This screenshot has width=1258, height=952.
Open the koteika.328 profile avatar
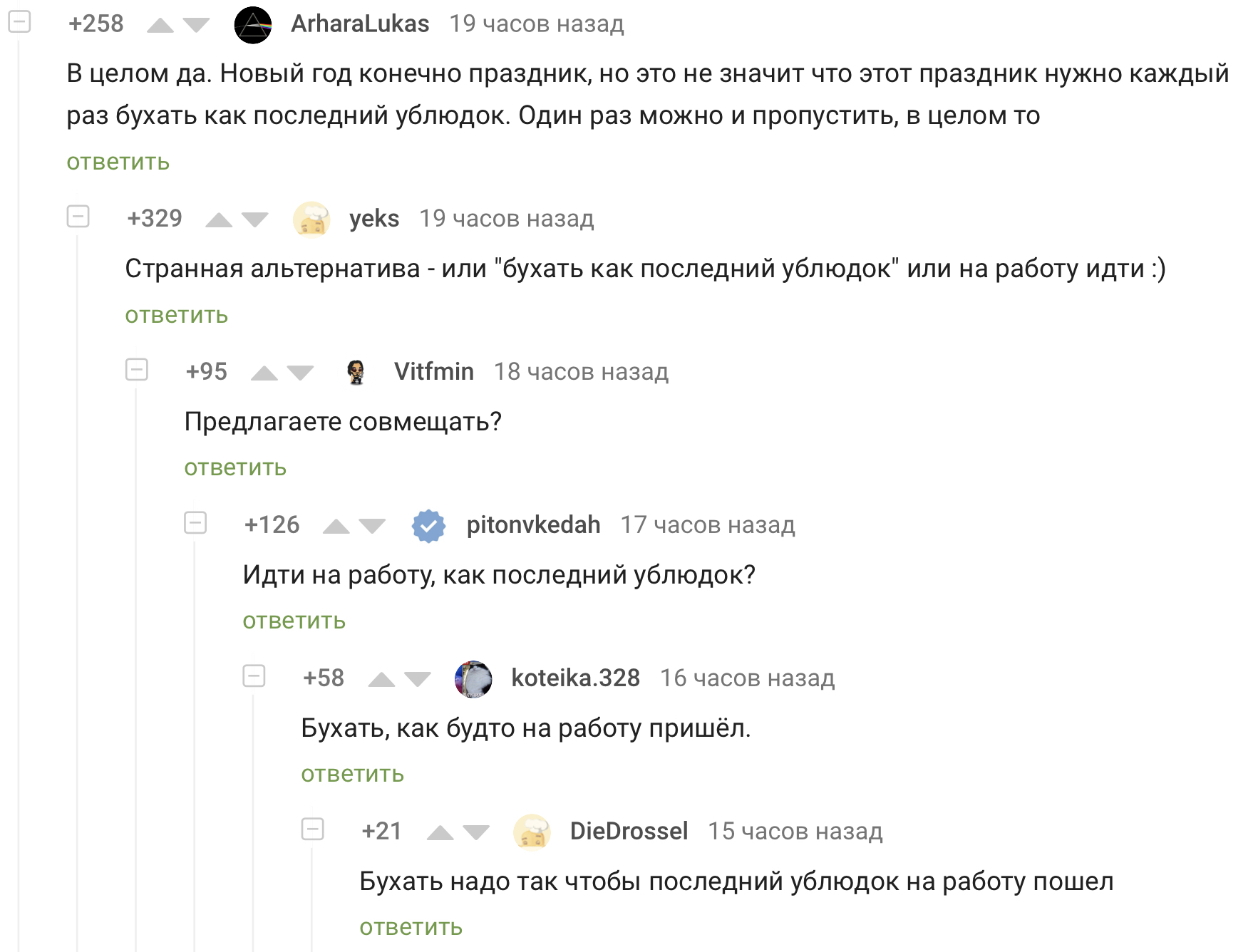point(473,678)
